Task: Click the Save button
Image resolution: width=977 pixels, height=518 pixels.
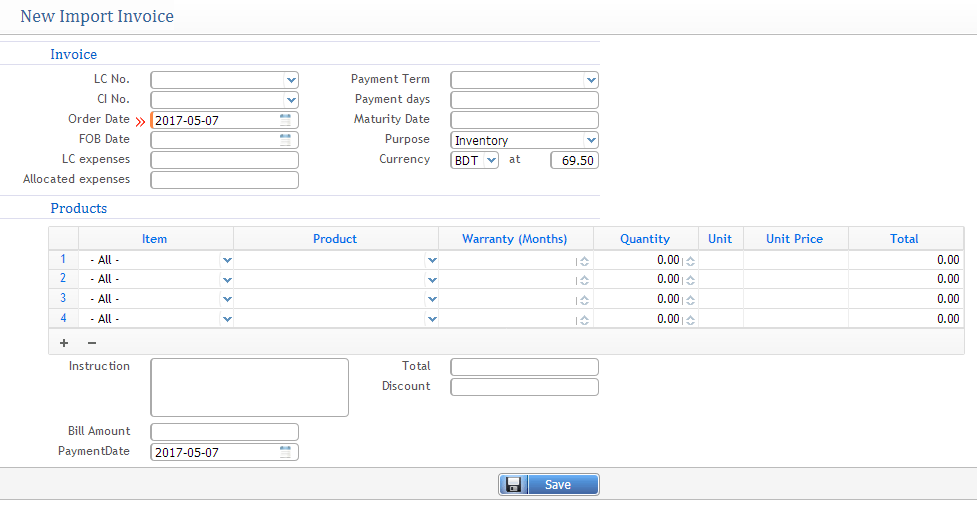Action: pos(549,484)
